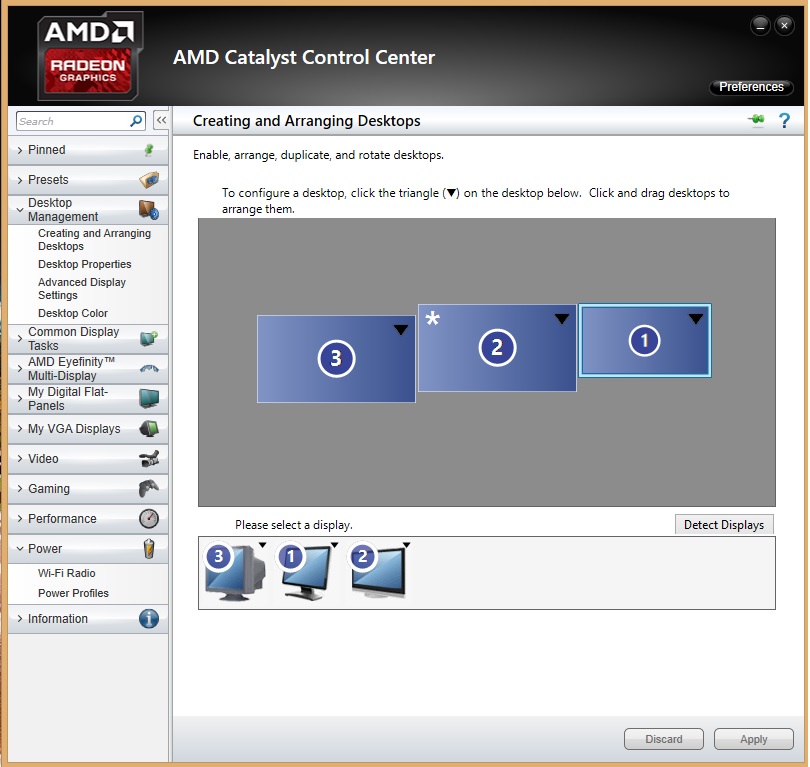Select the highlighted desktop 1 box
The image size is (810, 767).
tap(644, 340)
